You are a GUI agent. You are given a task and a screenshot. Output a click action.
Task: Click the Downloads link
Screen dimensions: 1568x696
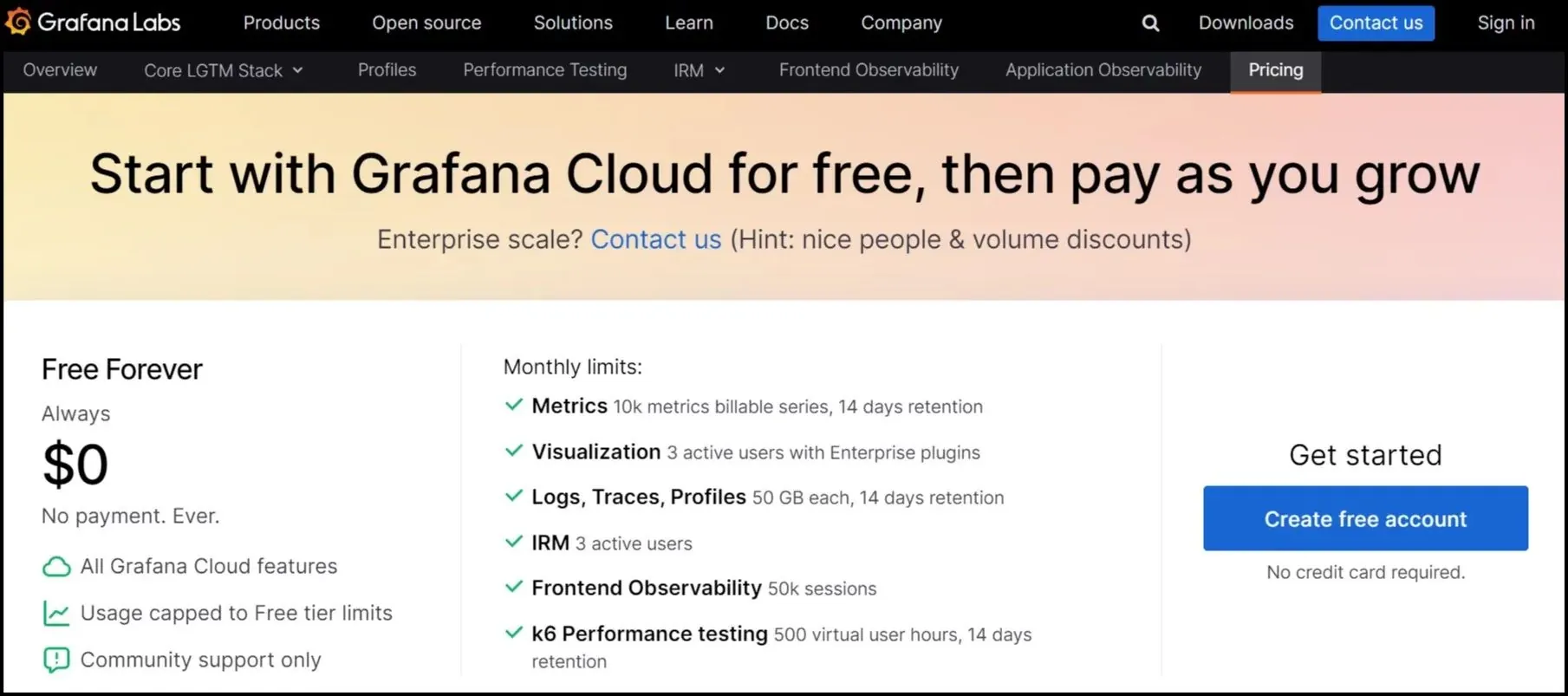tap(1246, 23)
